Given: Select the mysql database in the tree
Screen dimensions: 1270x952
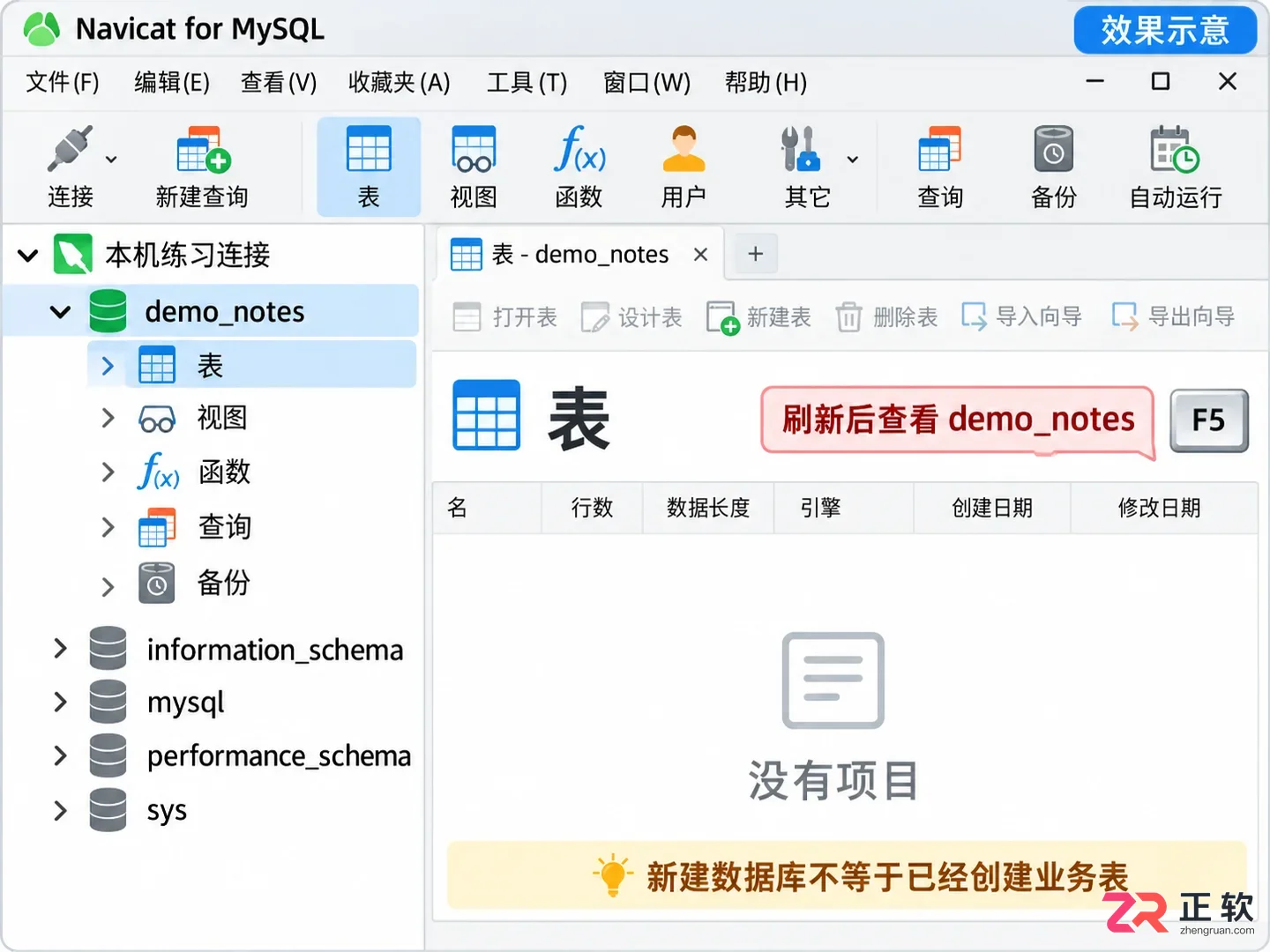Looking at the screenshot, I should pyautogui.click(x=185, y=703).
